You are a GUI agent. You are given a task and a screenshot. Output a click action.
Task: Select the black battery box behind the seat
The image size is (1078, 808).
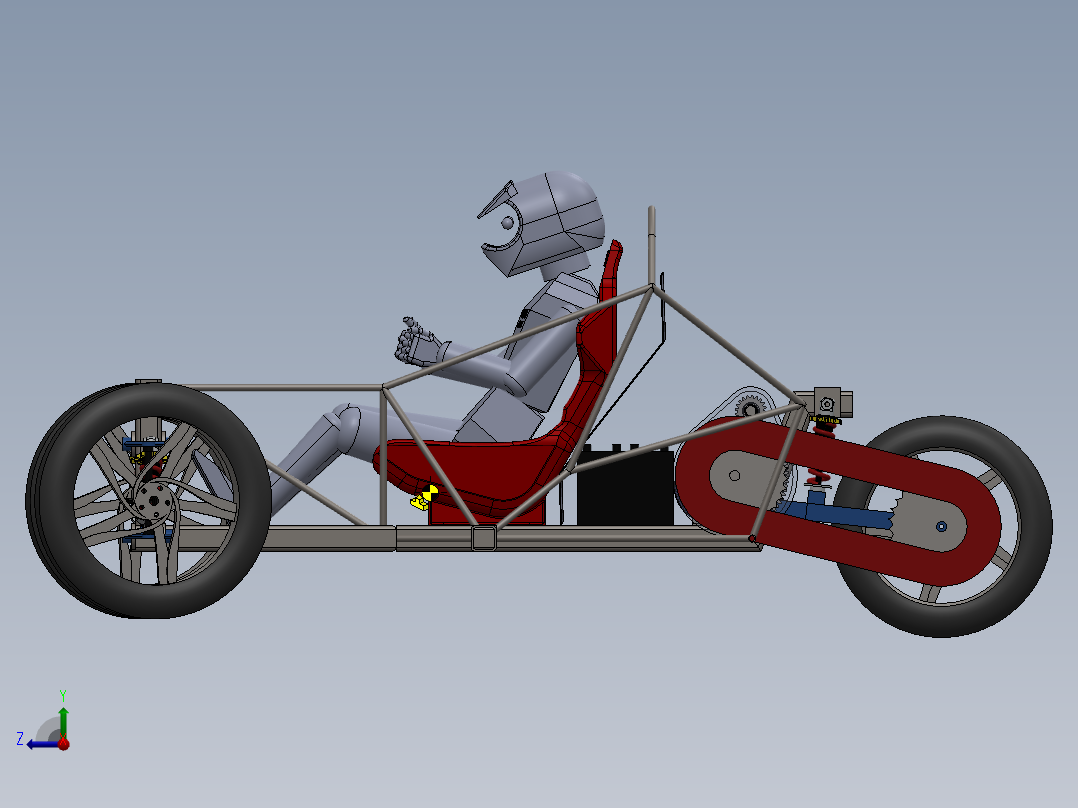(624, 486)
